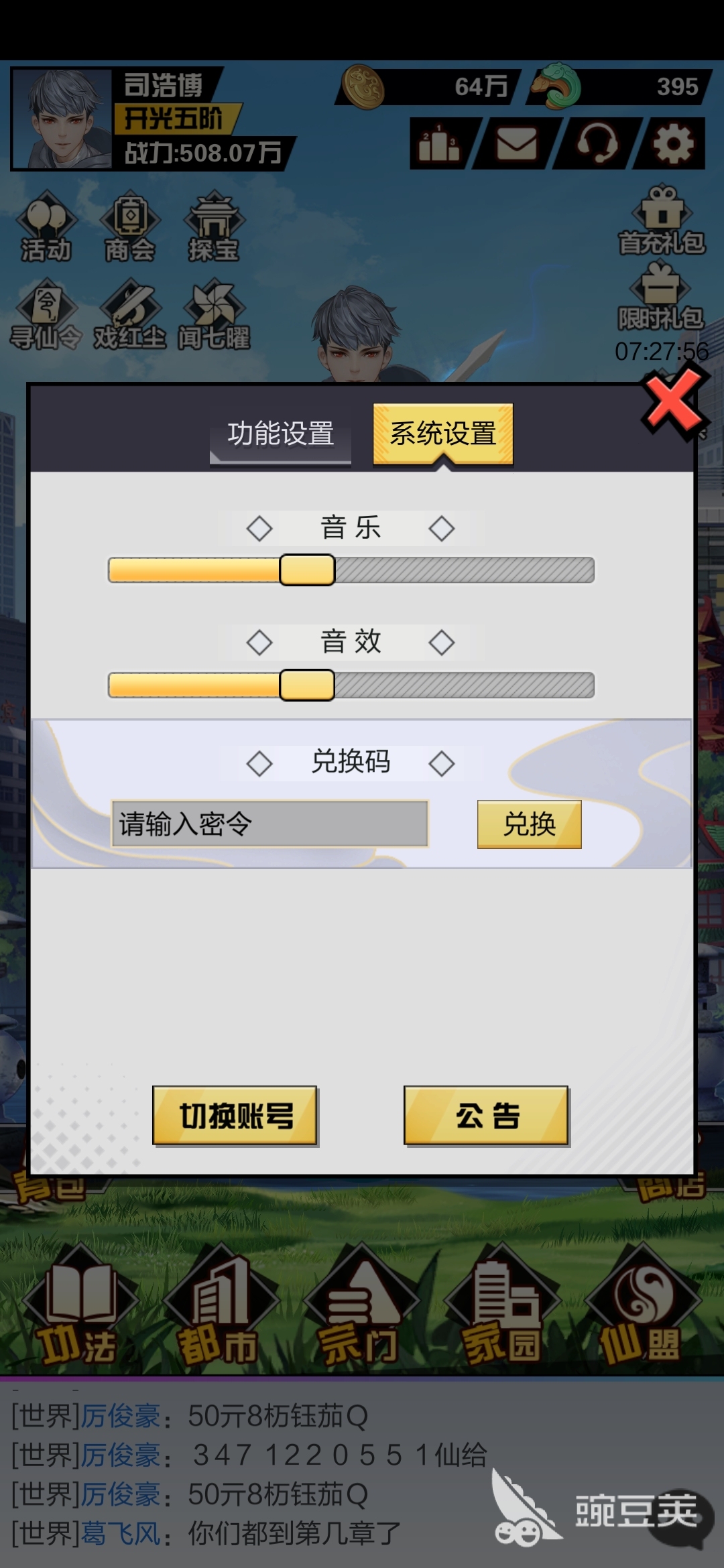
Task: Open the 商会 icon
Action: coord(130,228)
